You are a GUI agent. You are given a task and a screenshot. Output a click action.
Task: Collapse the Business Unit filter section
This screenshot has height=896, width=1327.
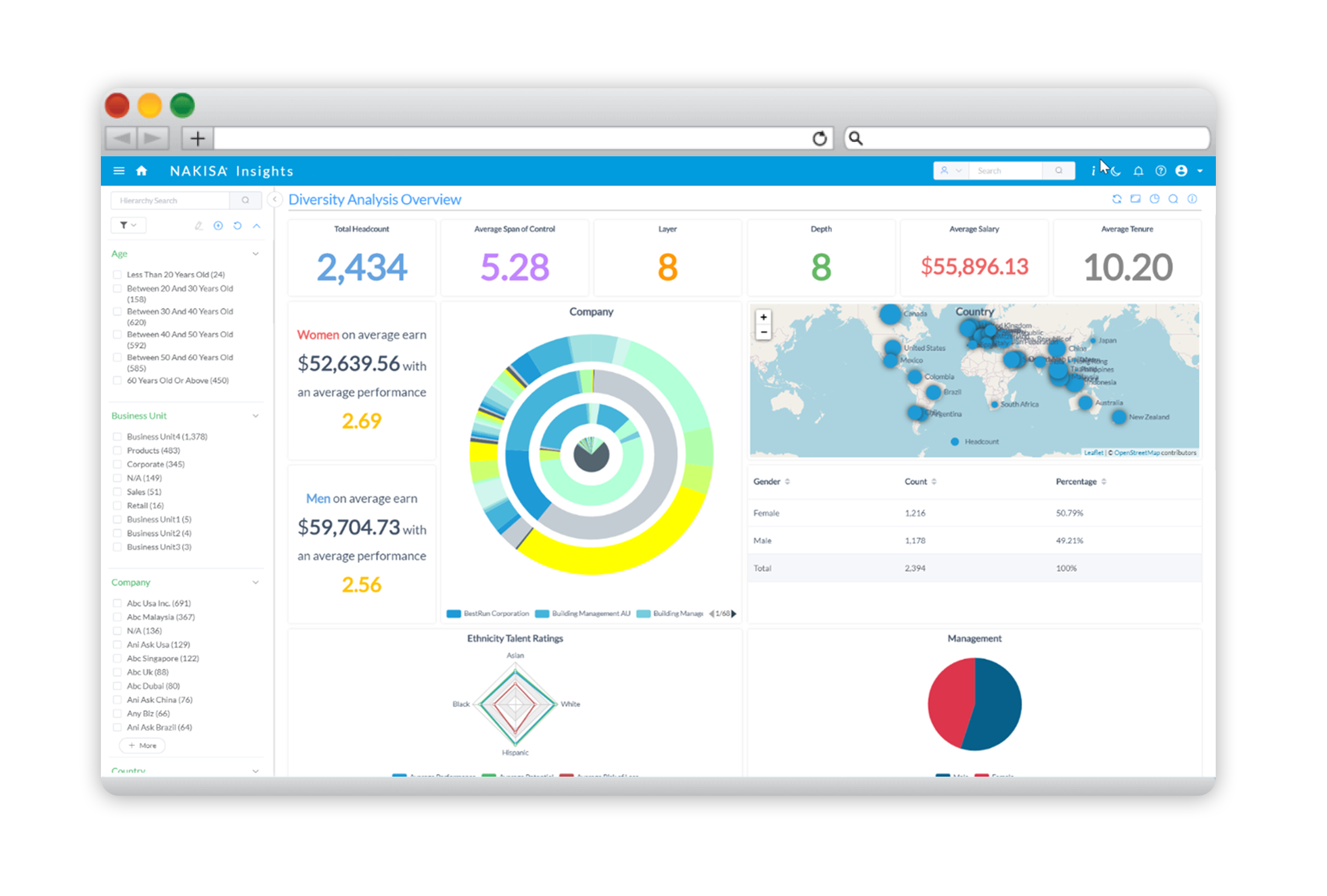click(255, 416)
